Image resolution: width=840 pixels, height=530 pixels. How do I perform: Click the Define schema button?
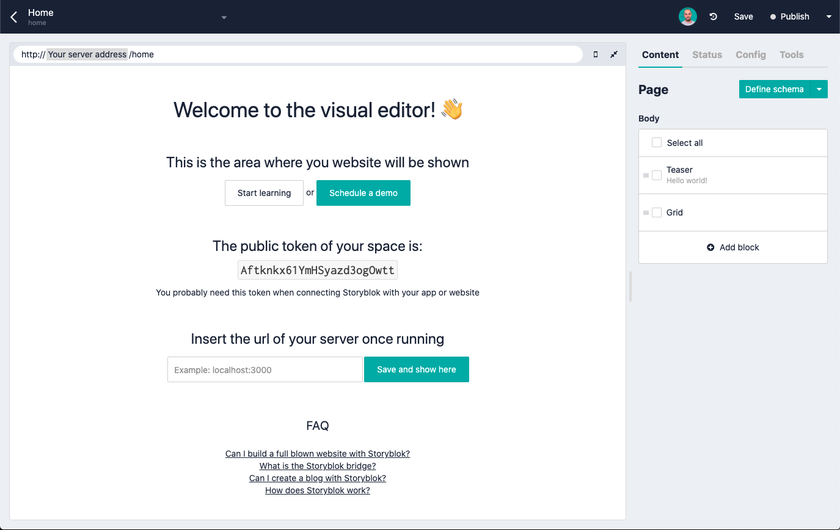click(775, 89)
